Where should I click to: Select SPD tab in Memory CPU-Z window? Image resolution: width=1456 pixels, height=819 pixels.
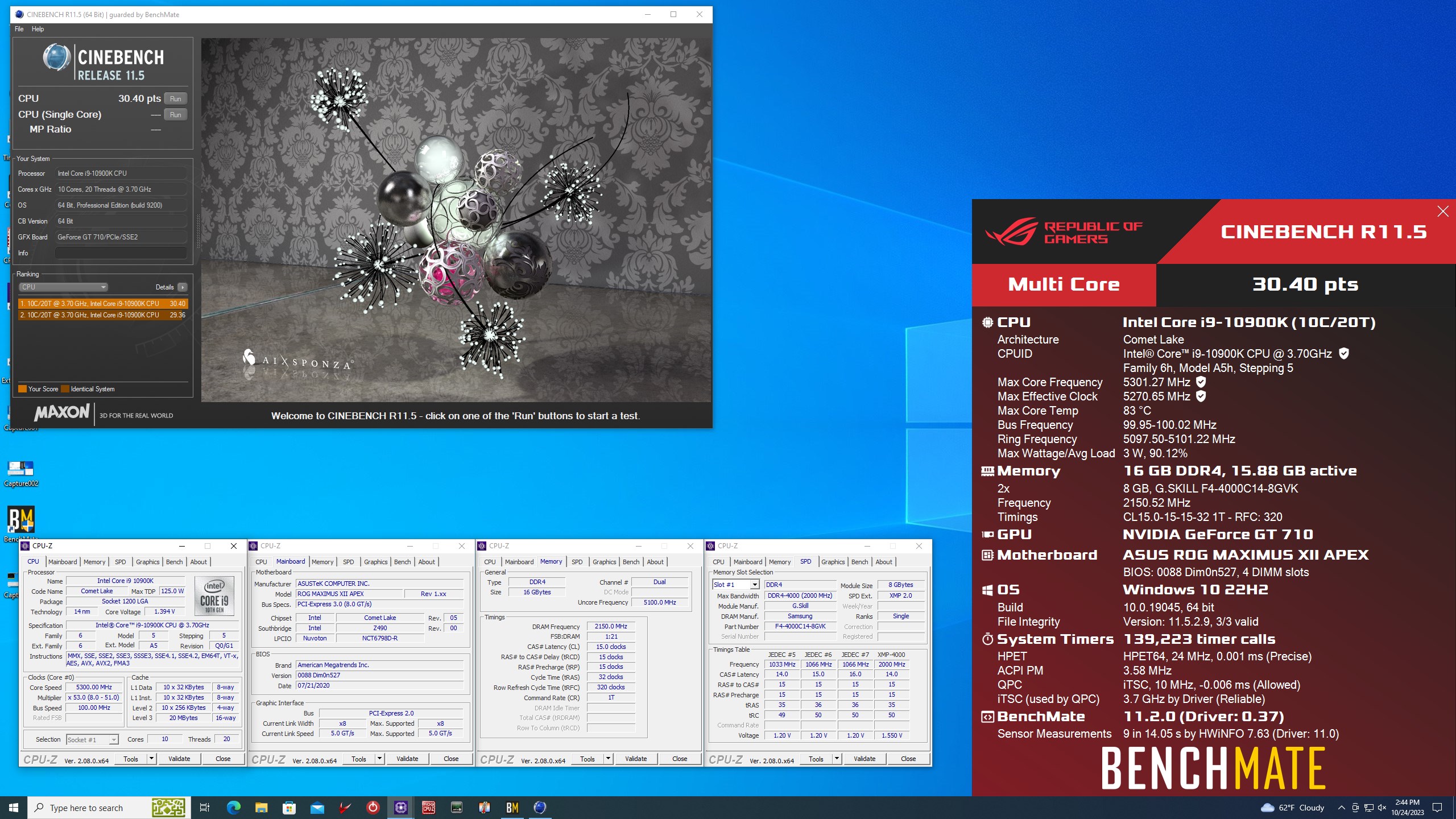(x=577, y=562)
